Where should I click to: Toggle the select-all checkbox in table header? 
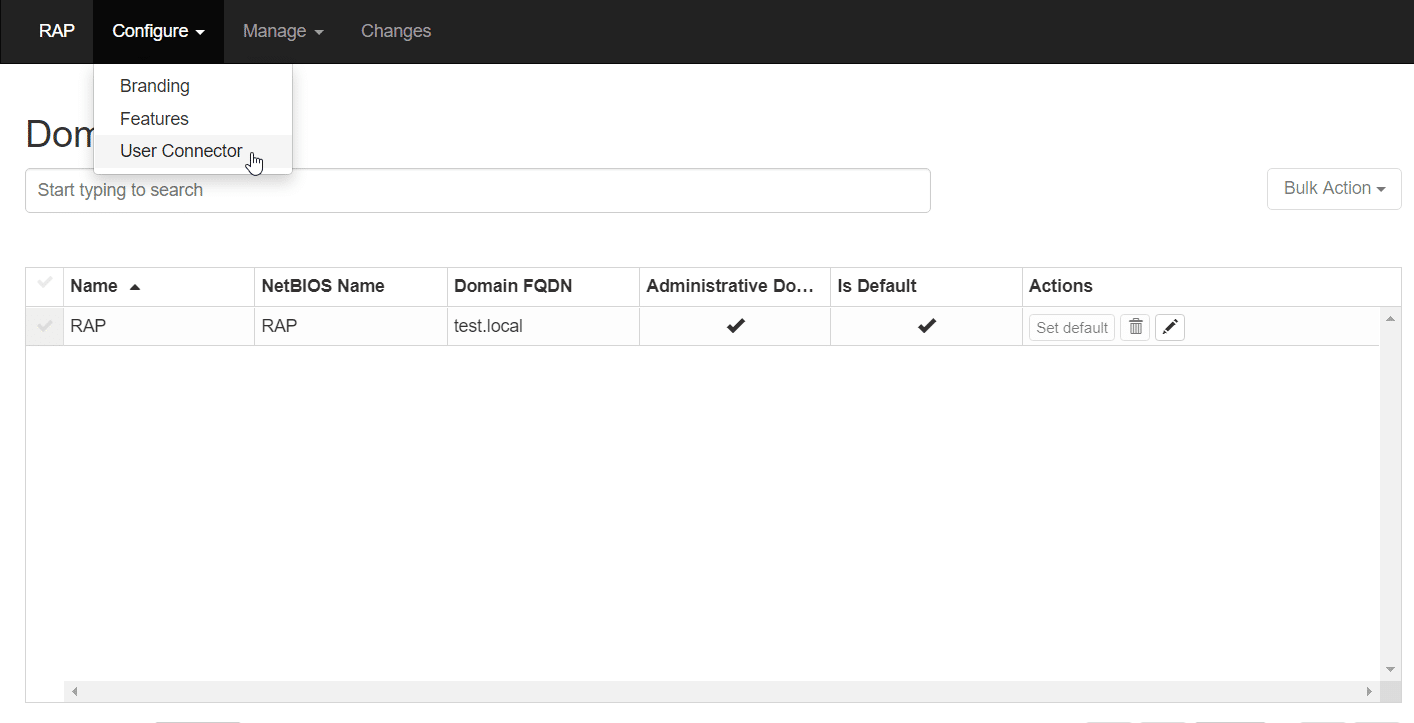pyautogui.click(x=45, y=284)
